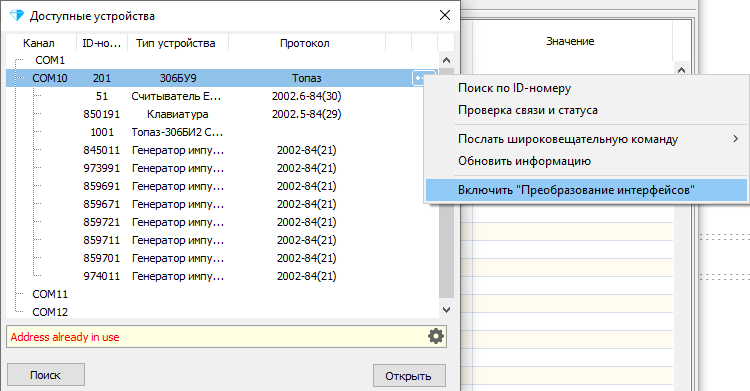This screenshot has width=750, height=391.
Task: Click the ID-но… column header
Action: click(x=102, y=43)
